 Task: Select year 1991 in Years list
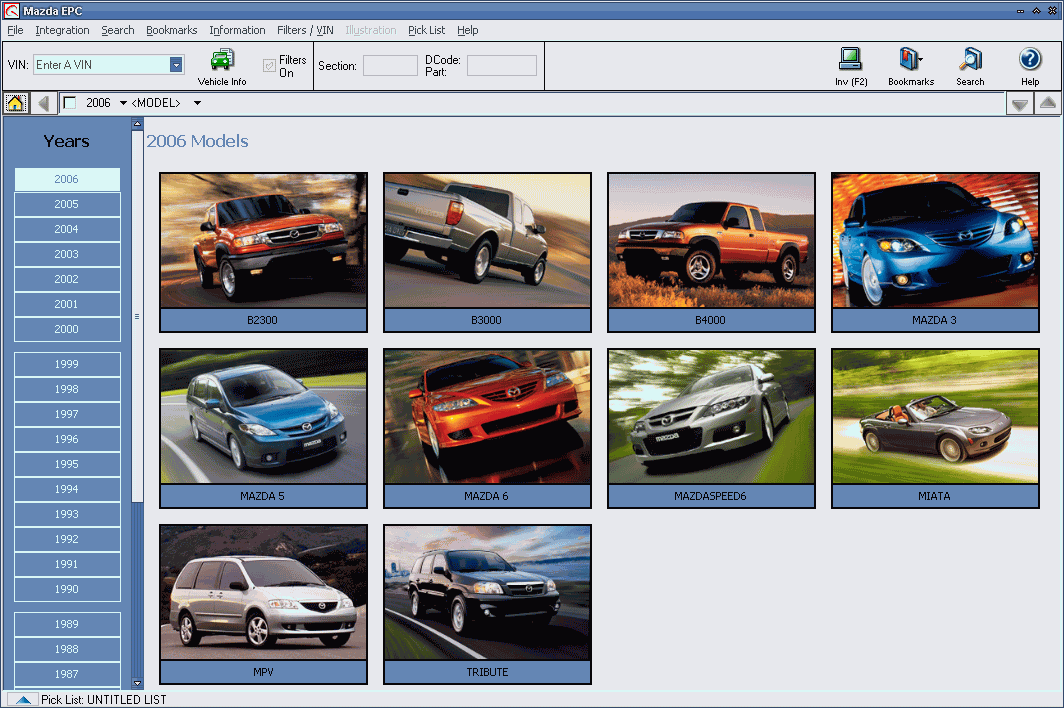(66, 564)
